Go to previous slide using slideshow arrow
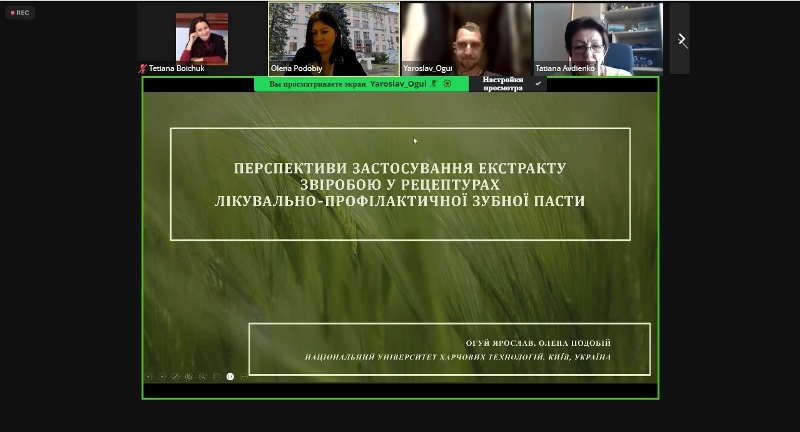This screenshot has width=800, height=432. pos(148,376)
